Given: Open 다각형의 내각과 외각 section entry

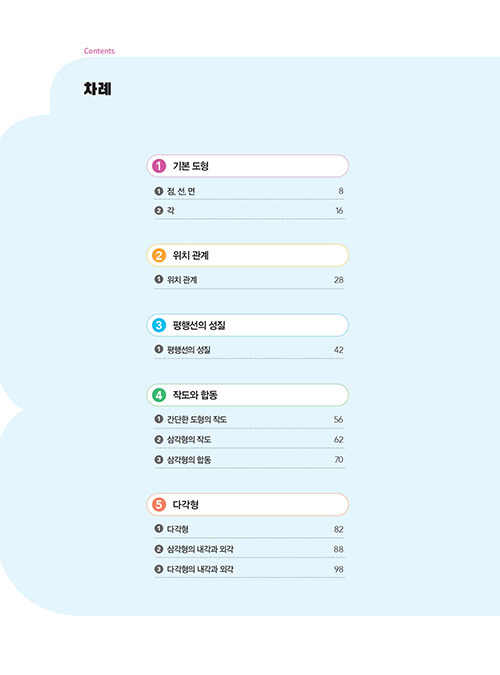Looking at the screenshot, I should (x=249, y=569).
